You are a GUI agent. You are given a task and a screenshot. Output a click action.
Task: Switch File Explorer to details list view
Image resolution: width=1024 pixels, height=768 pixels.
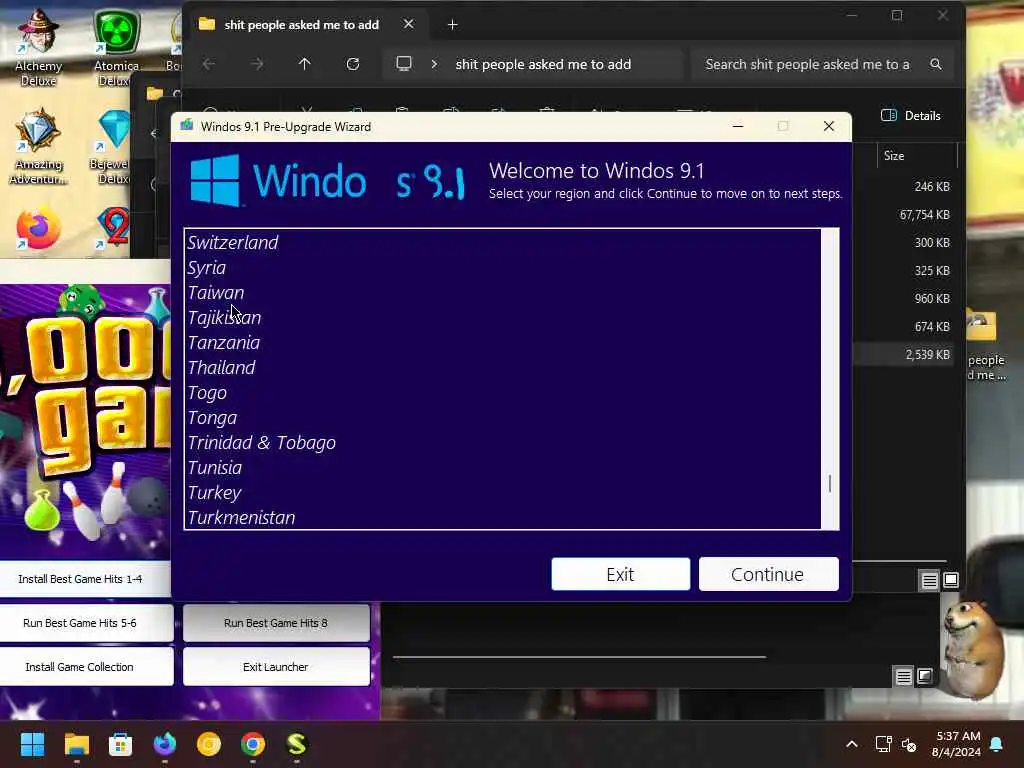pyautogui.click(x=929, y=580)
